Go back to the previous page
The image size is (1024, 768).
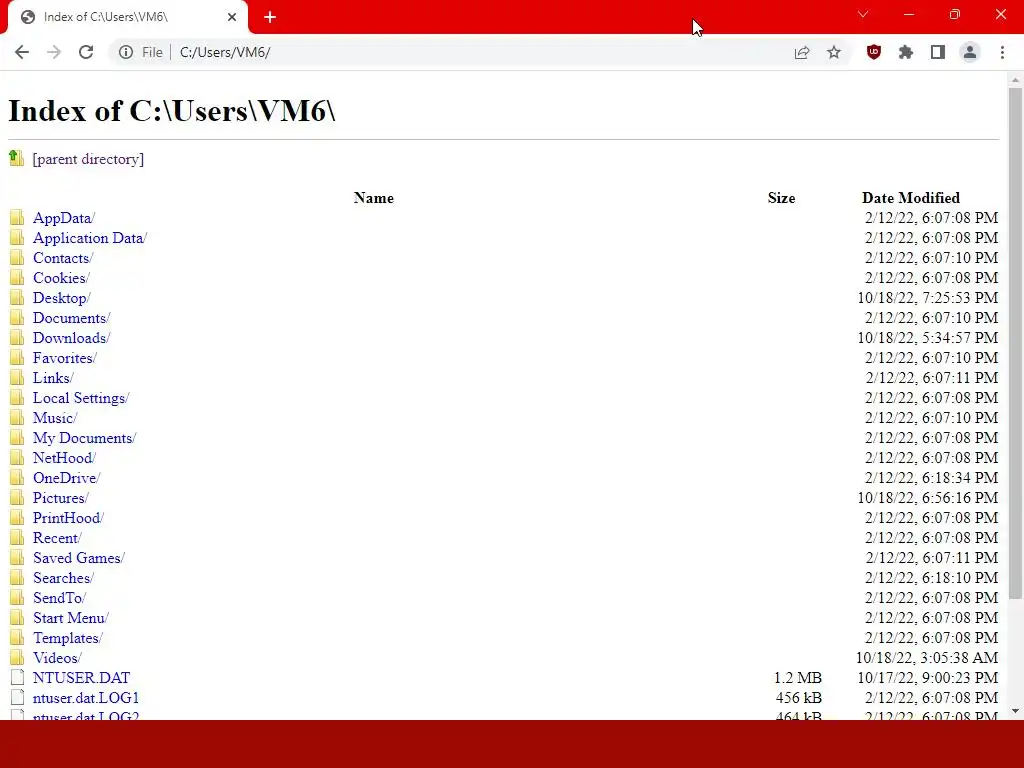coord(22,52)
